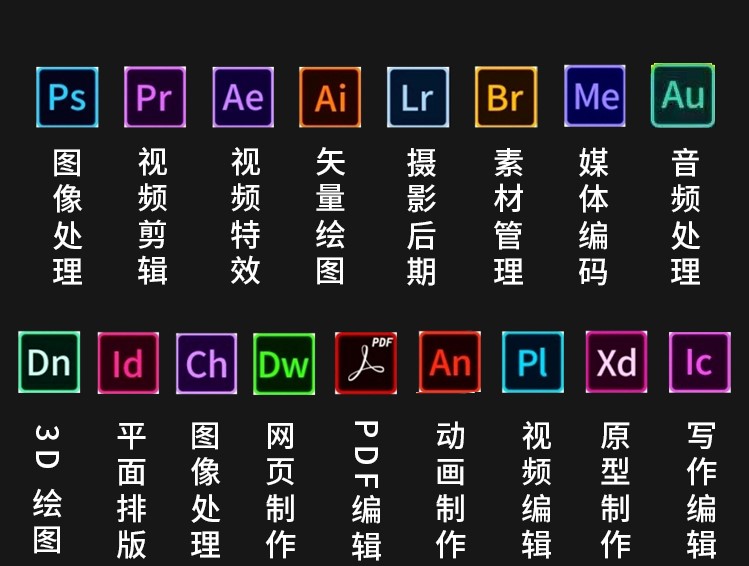
Task: Open the Bridge Br icon
Action: 506,97
